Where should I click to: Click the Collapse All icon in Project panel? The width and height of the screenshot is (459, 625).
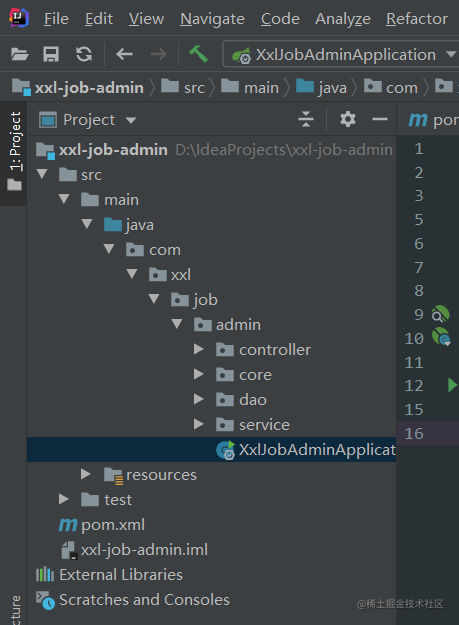[x=306, y=119]
